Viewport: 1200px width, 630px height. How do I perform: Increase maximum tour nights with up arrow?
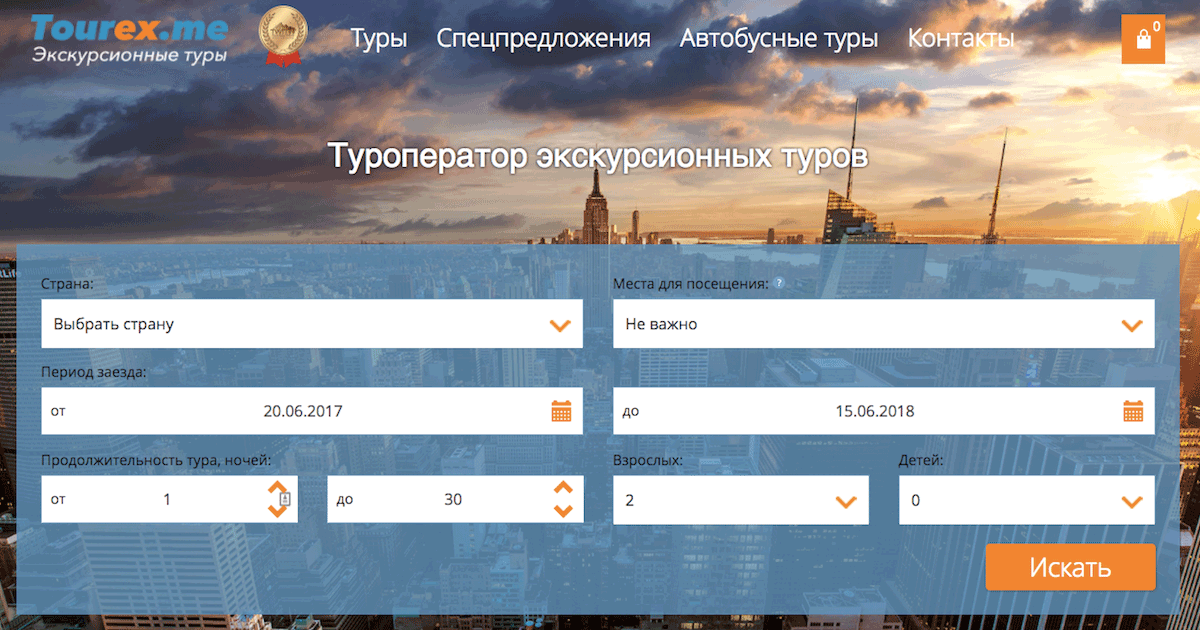563,487
